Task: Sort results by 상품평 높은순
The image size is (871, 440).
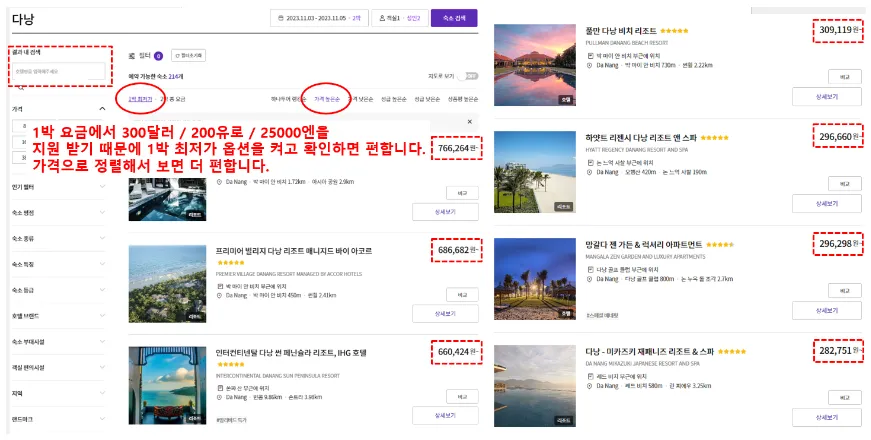Action: click(x=463, y=99)
